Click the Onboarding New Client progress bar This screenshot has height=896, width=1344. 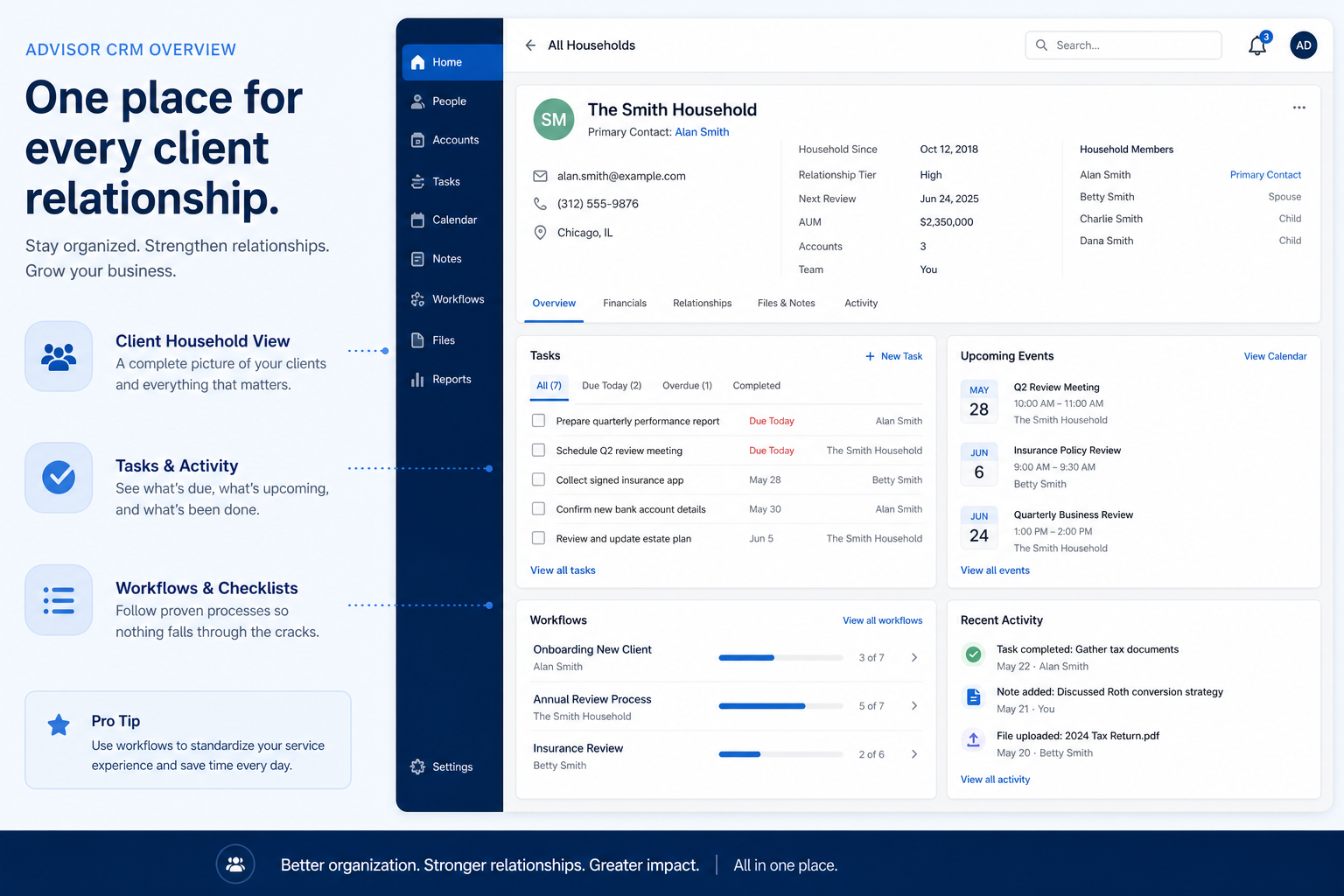coord(780,657)
